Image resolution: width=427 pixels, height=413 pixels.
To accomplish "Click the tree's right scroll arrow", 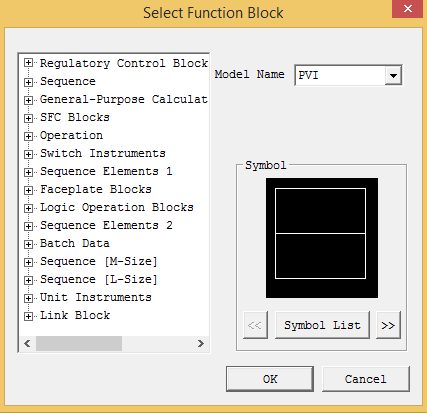I will 200,344.
